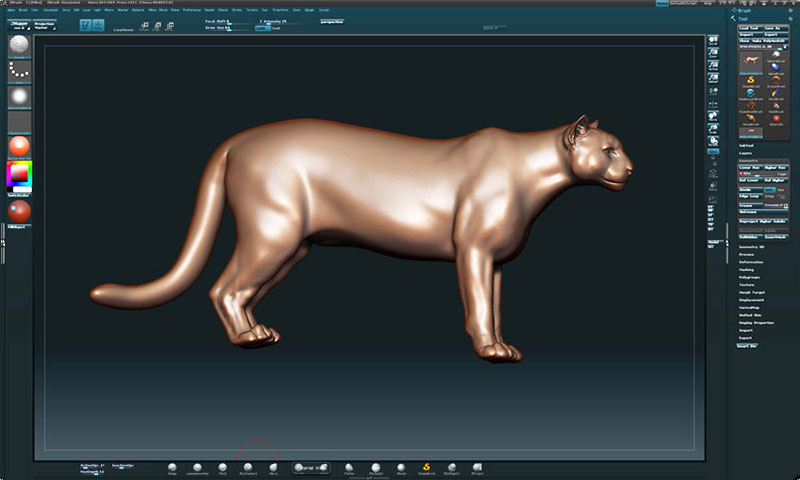Pick first sphere brush in bottom shelf
The image size is (800, 480).
tap(172, 468)
